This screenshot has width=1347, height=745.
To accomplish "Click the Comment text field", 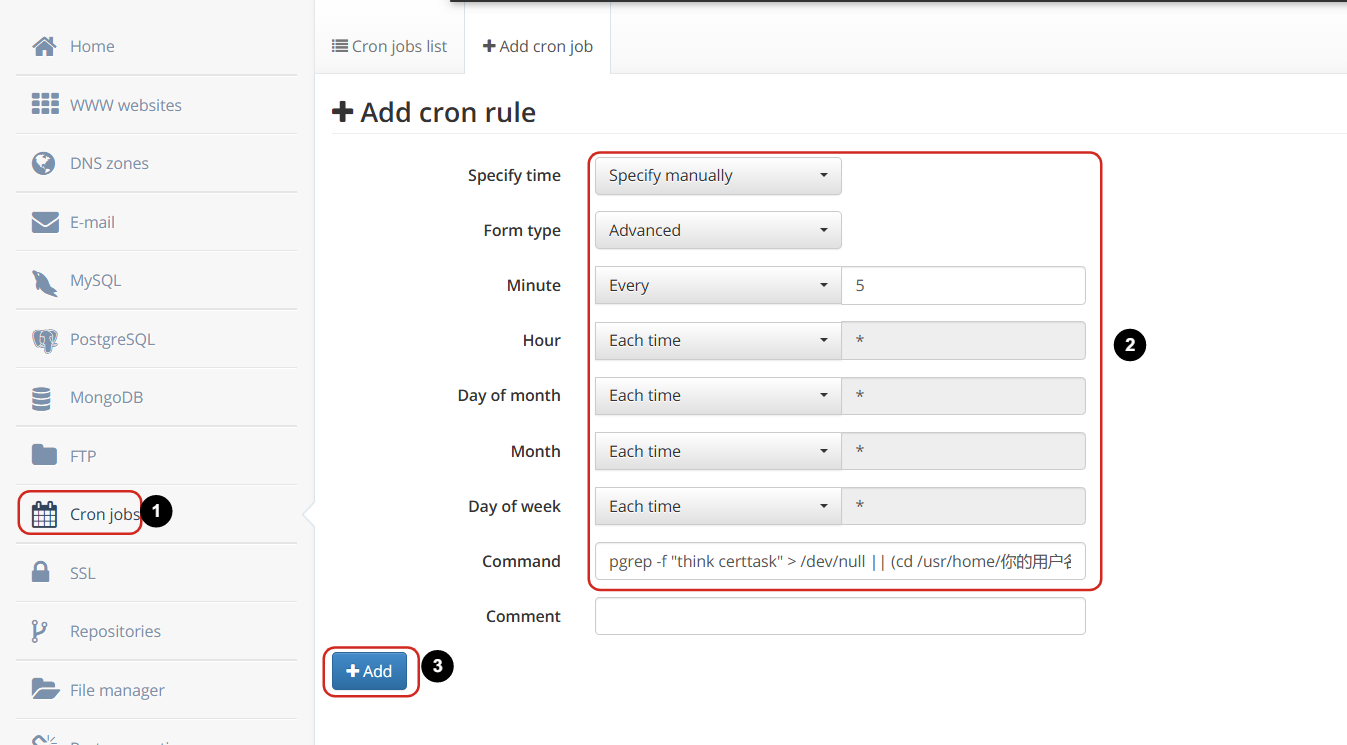I will 840,616.
